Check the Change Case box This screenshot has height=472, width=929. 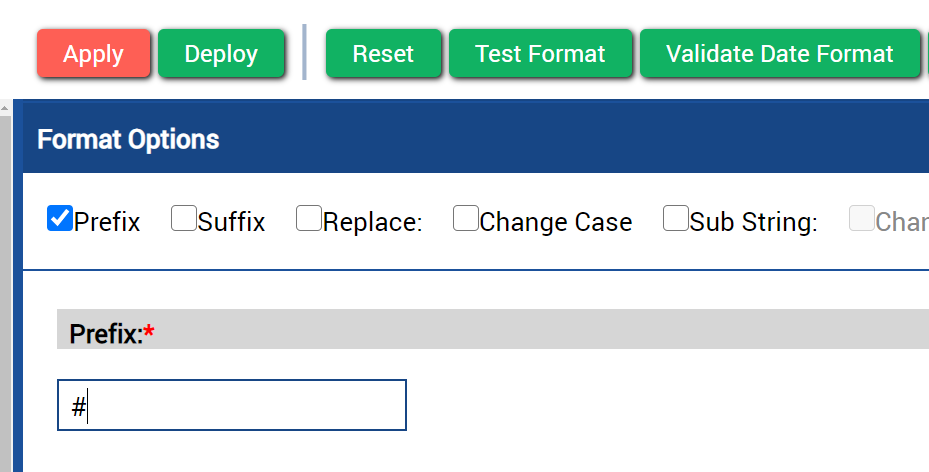(x=466, y=219)
